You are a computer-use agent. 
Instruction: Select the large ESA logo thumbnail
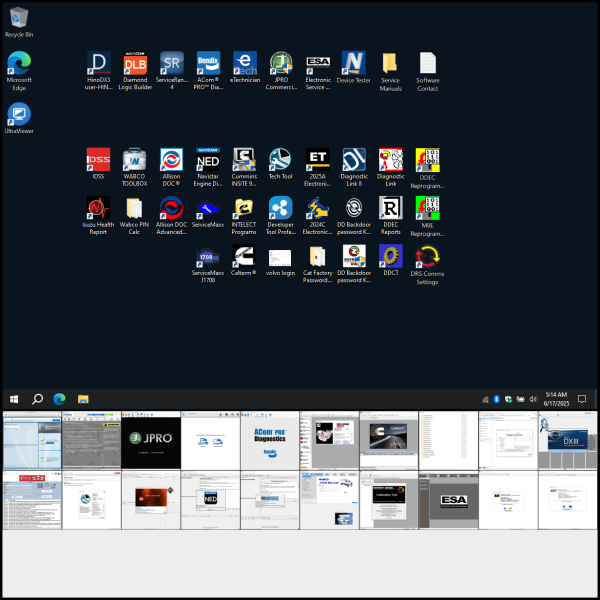448,500
